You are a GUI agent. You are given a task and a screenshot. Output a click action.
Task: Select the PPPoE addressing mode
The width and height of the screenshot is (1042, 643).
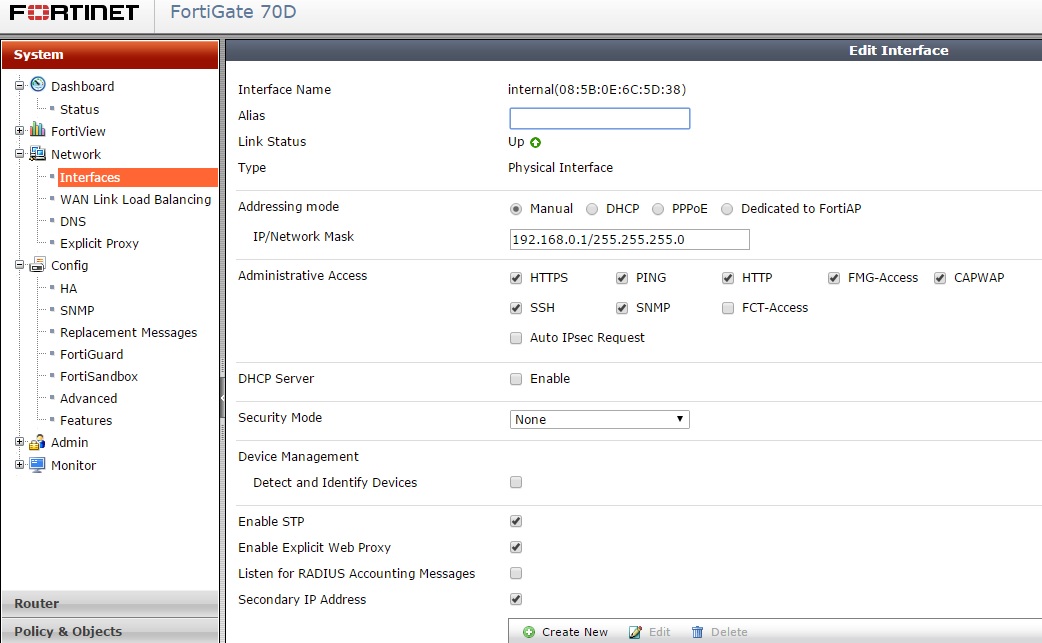[658, 209]
